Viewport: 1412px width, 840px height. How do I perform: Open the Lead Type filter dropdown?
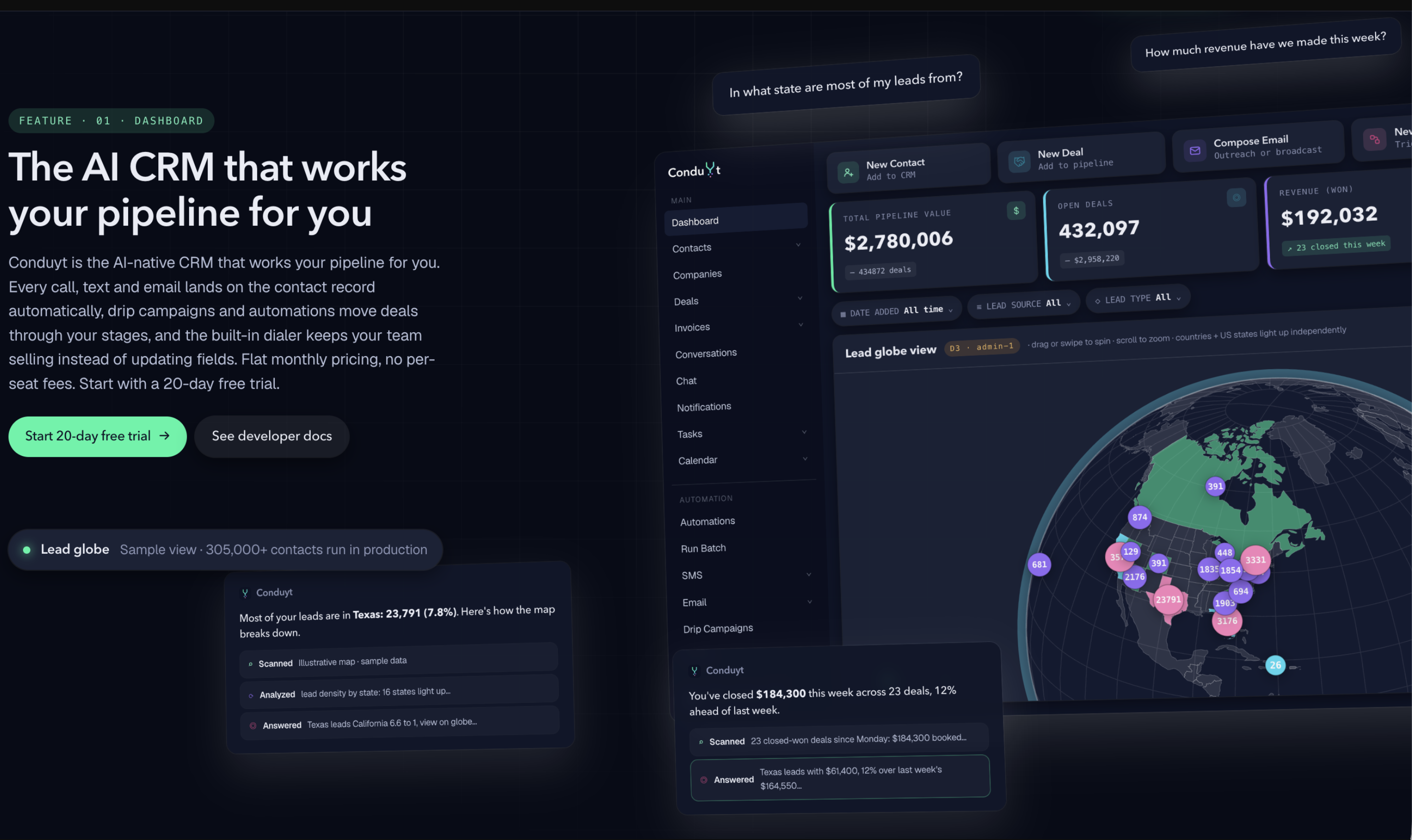click(1138, 298)
